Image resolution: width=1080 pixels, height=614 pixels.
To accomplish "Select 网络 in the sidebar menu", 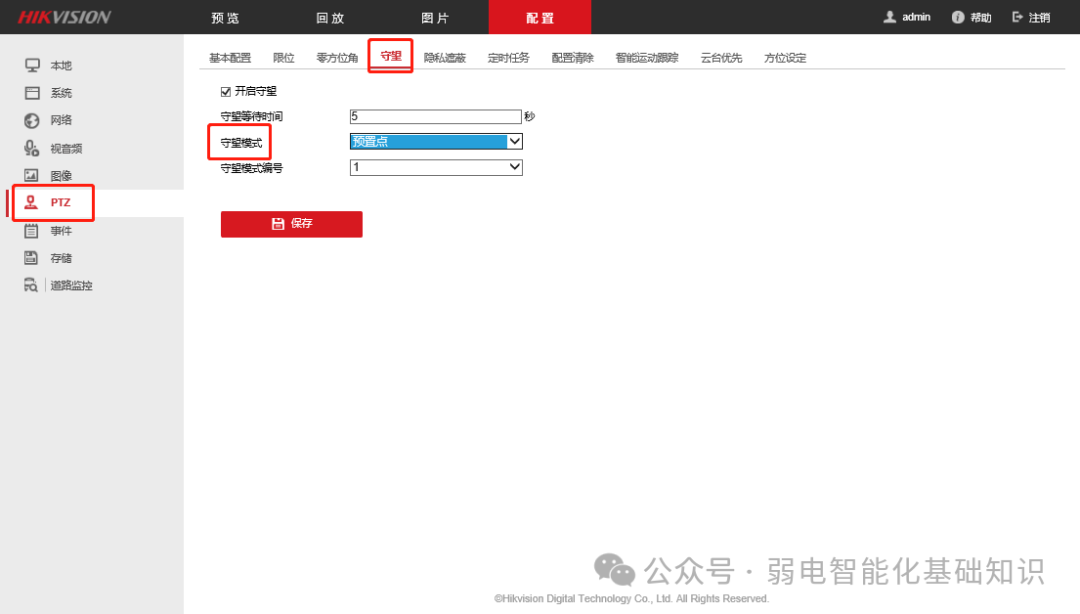I will pyautogui.click(x=61, y=120).
